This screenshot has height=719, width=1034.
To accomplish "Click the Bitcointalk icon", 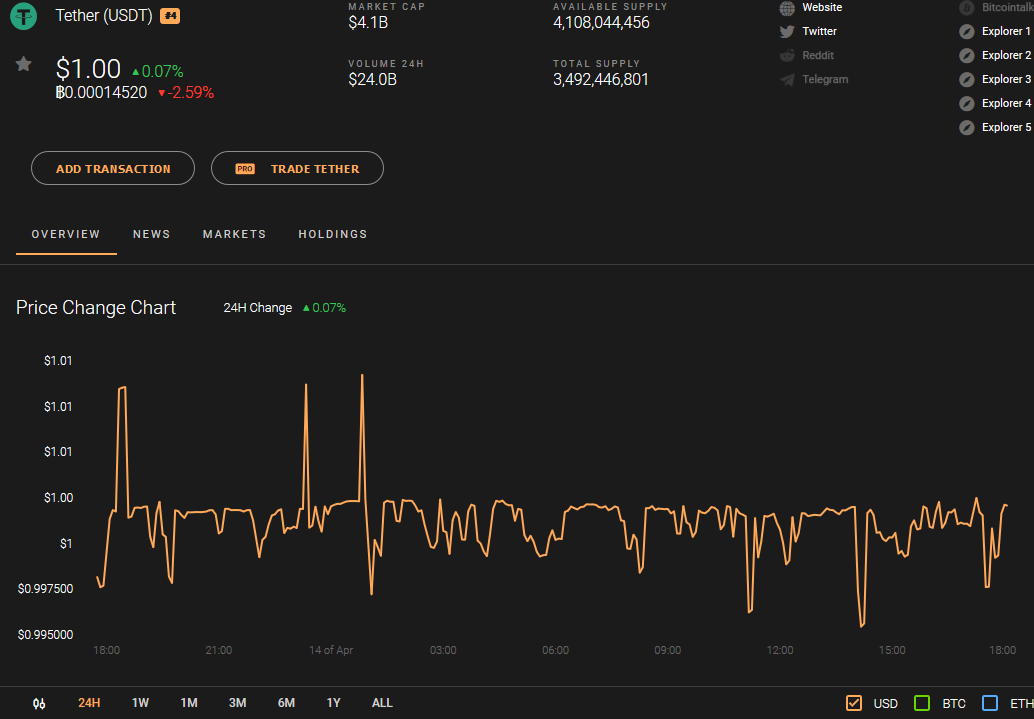I will (967, 8).
